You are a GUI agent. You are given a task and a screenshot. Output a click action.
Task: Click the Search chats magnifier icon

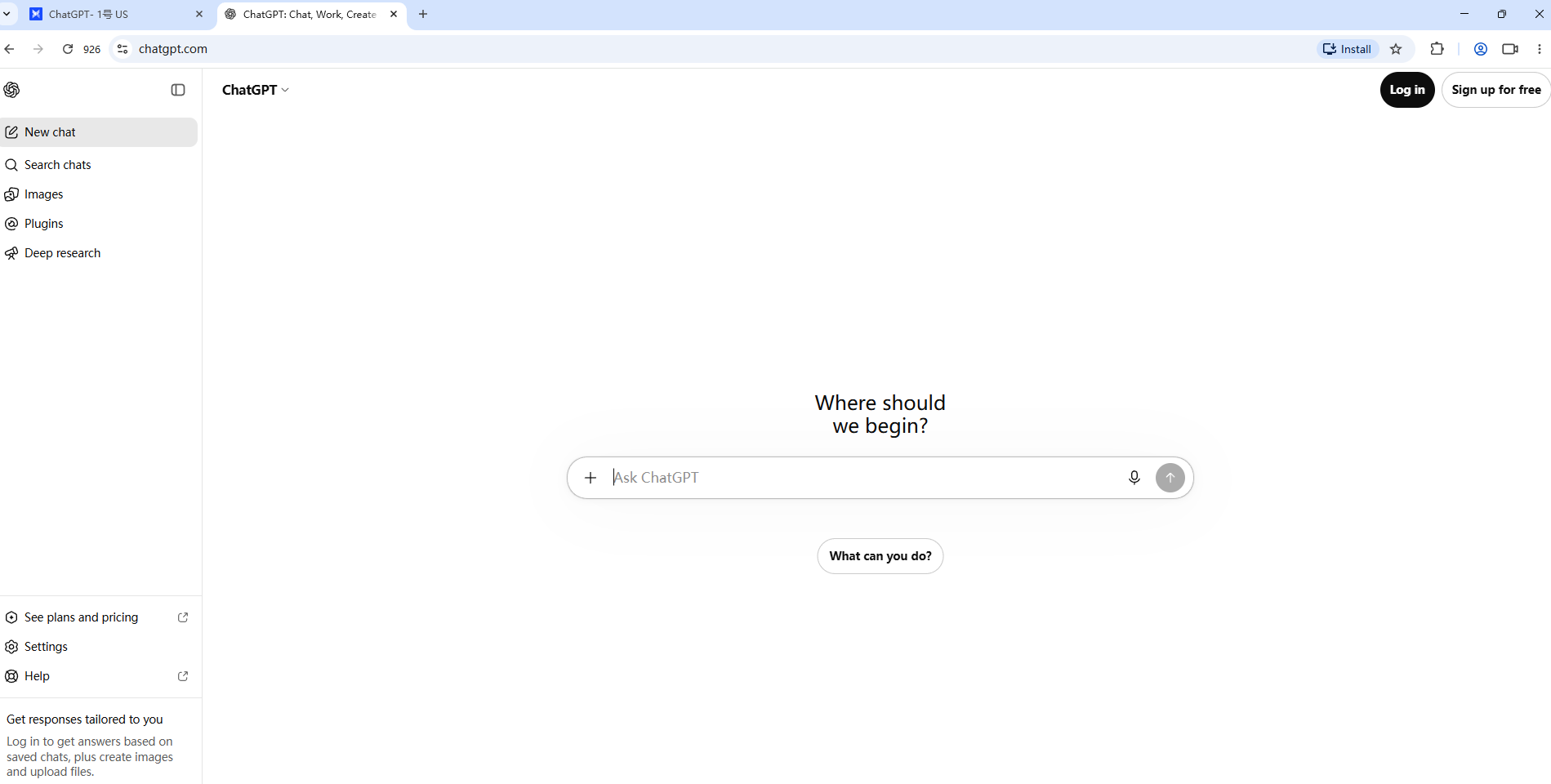(11, 165)
